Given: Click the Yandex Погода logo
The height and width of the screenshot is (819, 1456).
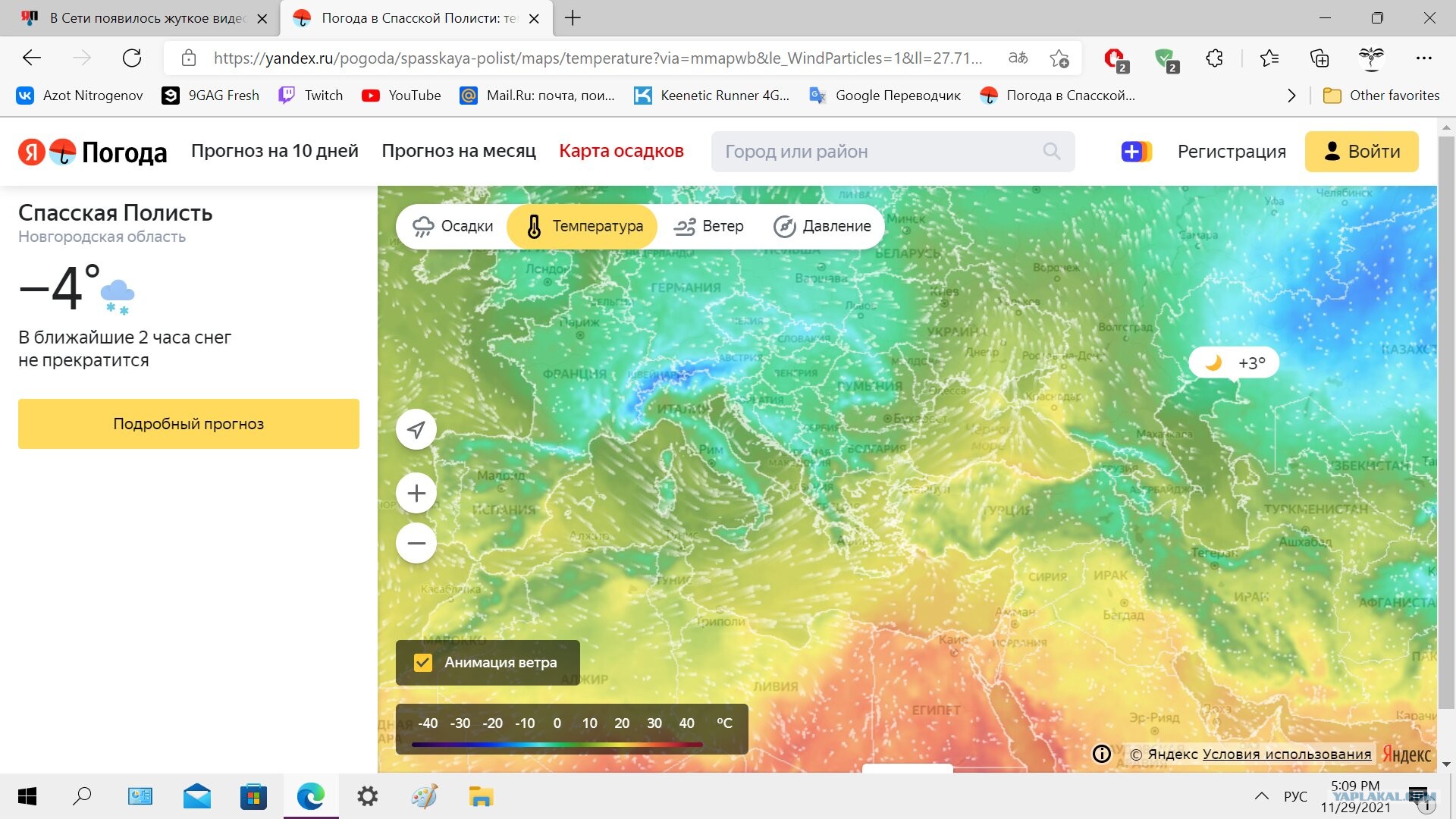Looking at the screenshot, I should click(x=93, y=152).
